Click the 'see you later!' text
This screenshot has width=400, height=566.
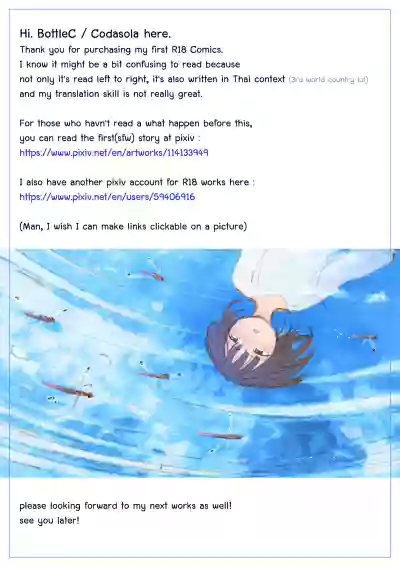[49, 521]
